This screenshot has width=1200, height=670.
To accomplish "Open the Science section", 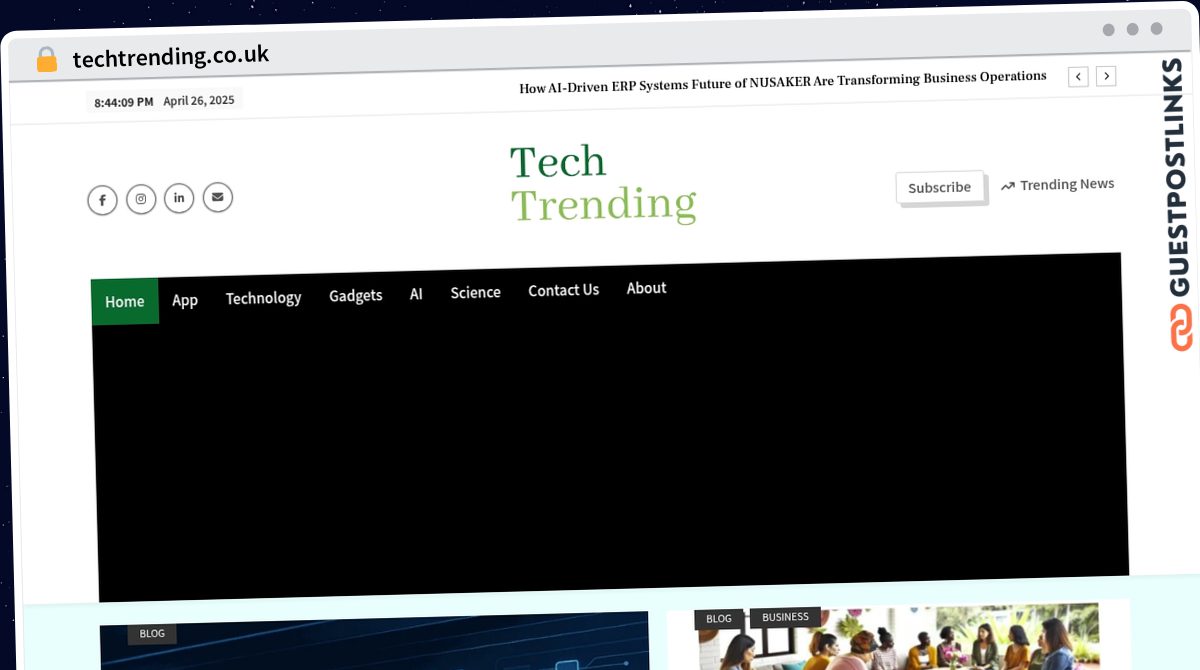I will pos(475,292).
